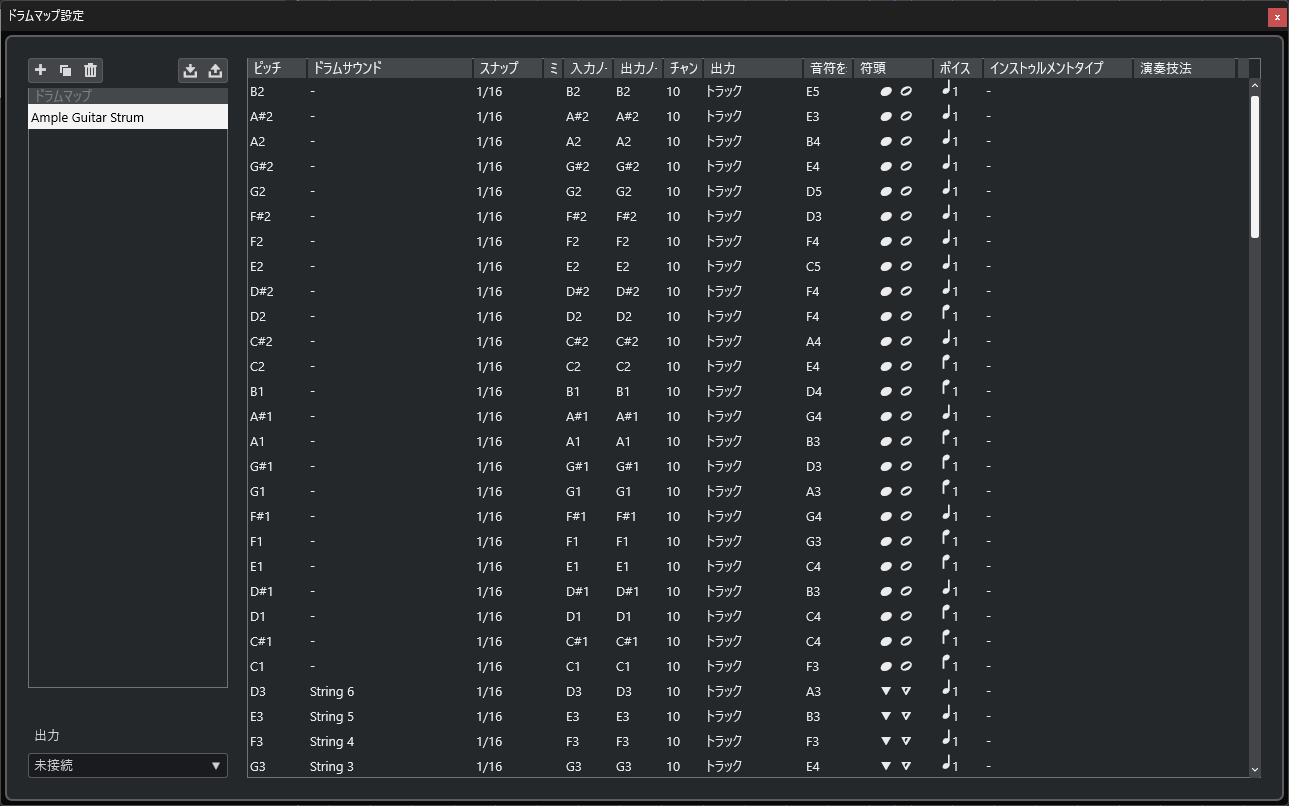Click the voice note stem icon for D2
This screenshot has height=806, width=1289.
pyautogui.click(x=947, y=315)
